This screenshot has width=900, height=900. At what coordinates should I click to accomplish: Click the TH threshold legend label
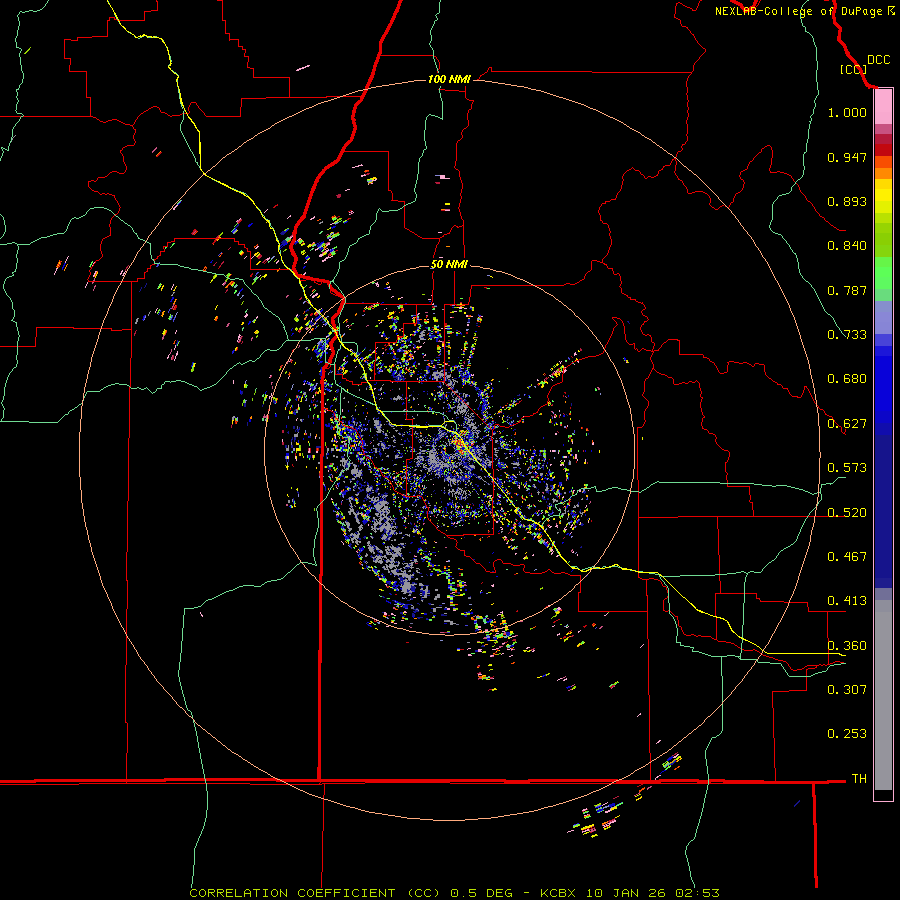[859, 779]
